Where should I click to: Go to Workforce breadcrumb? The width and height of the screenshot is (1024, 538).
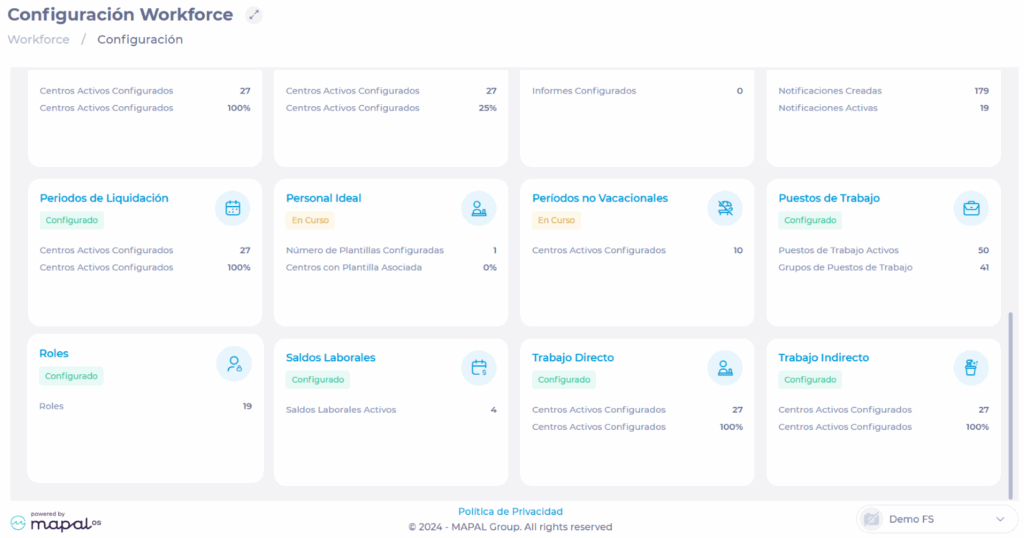(x=39, y=40)
